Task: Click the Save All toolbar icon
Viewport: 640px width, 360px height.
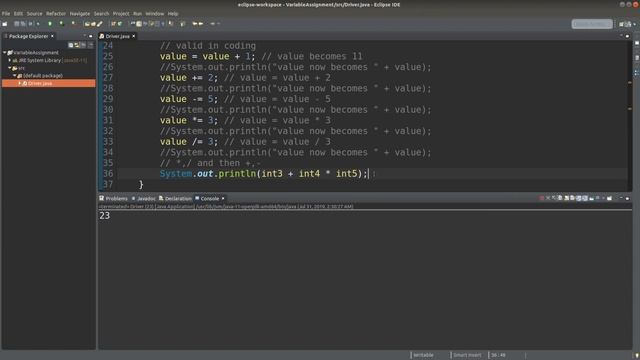Action: [x=22, y=24]
